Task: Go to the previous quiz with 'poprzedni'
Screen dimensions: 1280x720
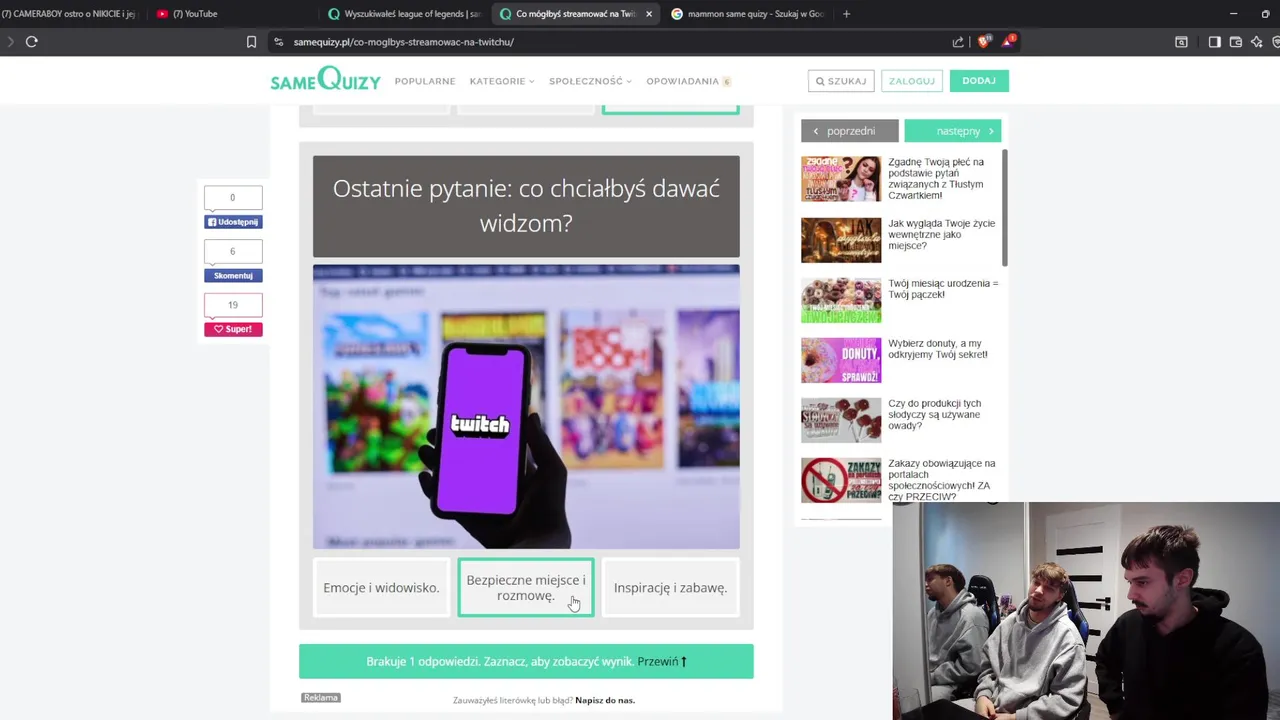Action: 849,131
